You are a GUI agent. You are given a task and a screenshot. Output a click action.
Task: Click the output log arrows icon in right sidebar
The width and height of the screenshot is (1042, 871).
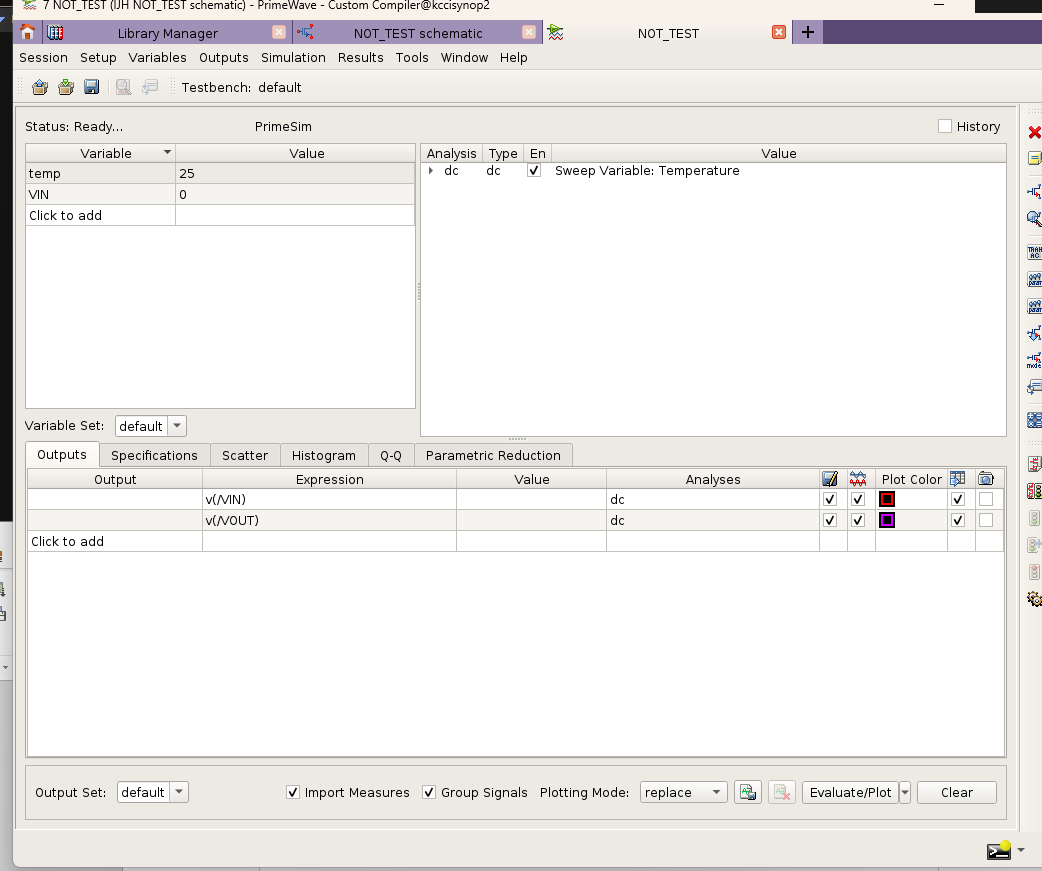point(1035,387)
